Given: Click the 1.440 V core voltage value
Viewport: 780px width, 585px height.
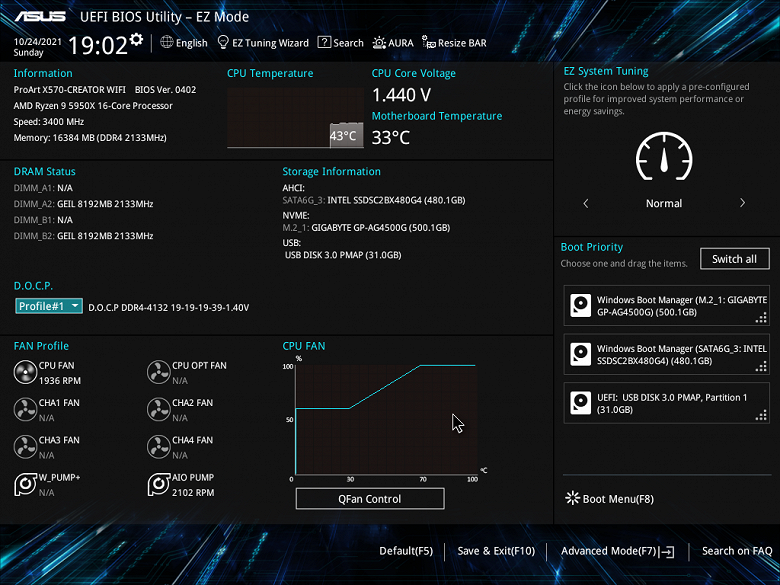Looking at the screenshot, I should pos(401,95).
